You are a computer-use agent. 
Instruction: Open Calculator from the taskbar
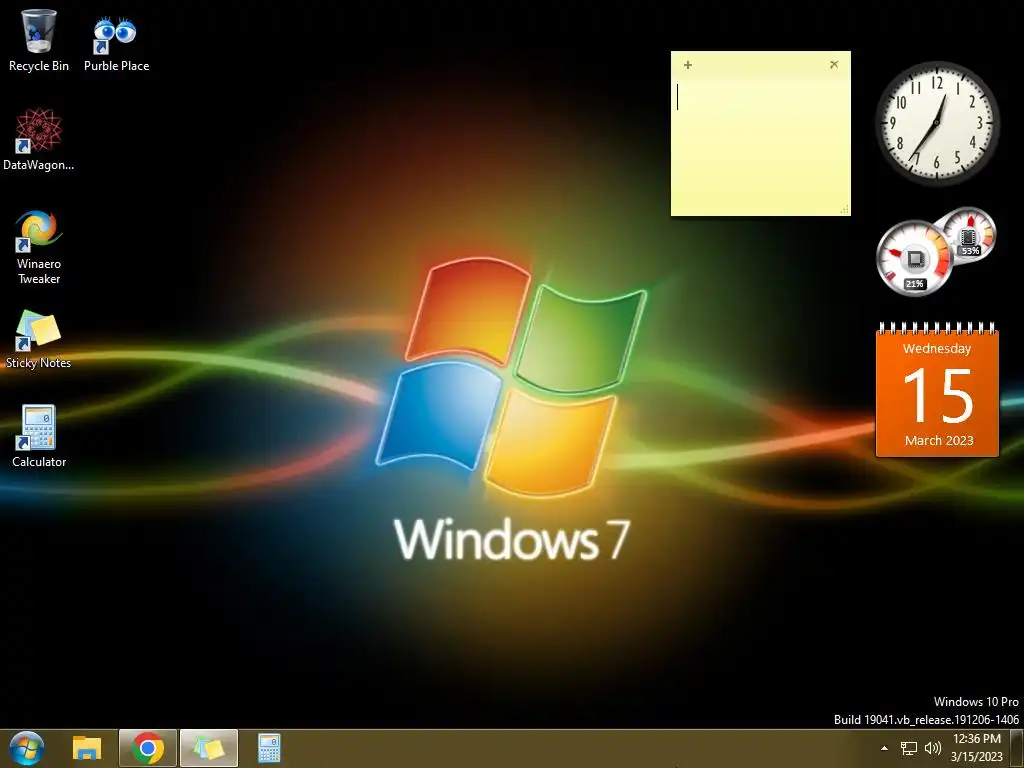point(269,748)
